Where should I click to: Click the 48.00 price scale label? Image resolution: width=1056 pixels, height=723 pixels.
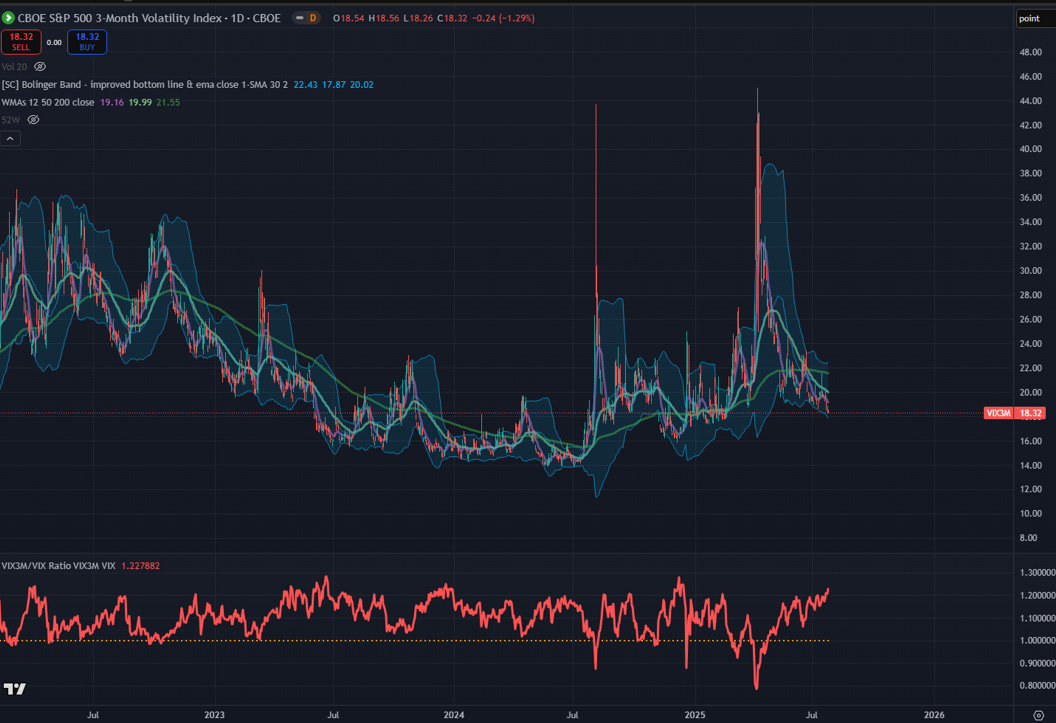click(1030, 52)
